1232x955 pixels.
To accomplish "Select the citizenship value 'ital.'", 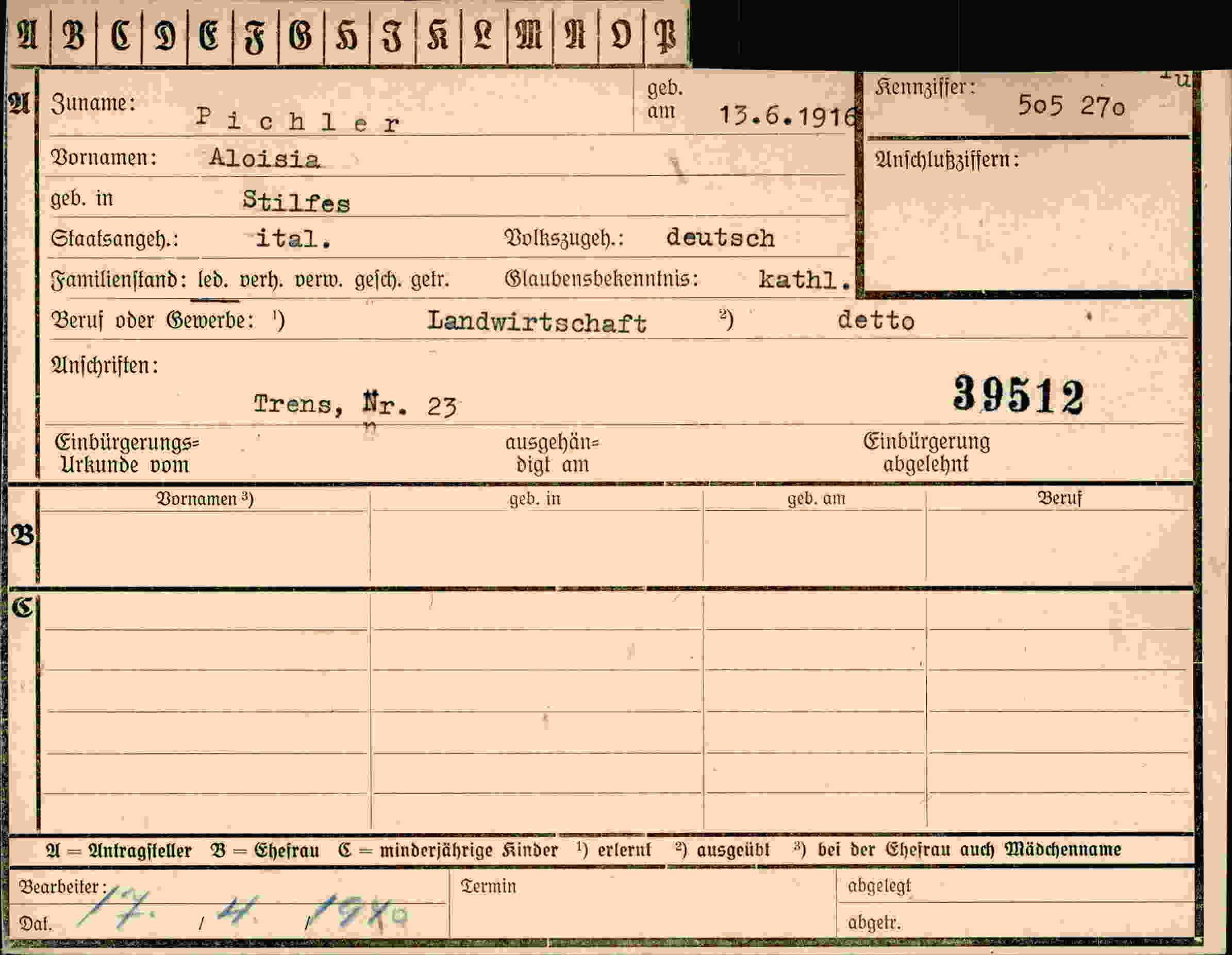I will pos(293,238).
